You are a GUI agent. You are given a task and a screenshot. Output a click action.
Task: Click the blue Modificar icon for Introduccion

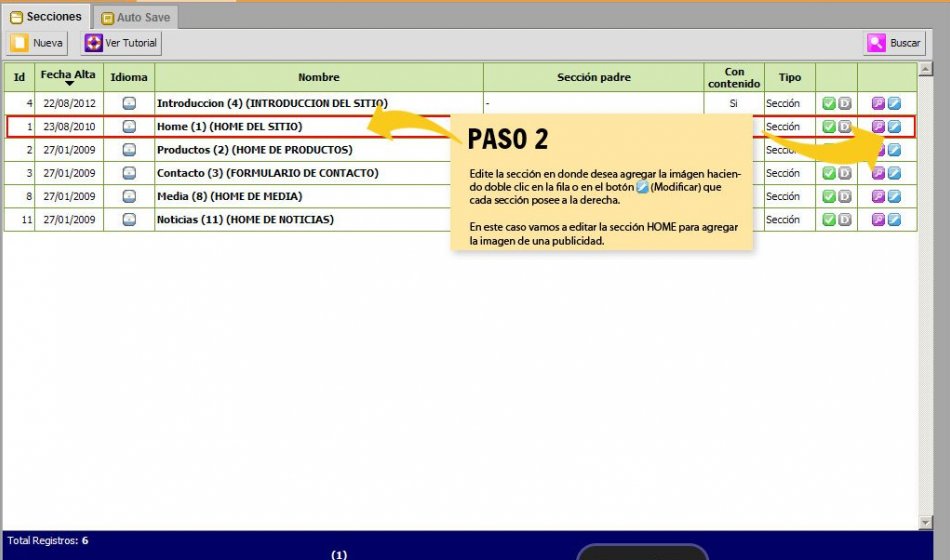tap(894, 103)
